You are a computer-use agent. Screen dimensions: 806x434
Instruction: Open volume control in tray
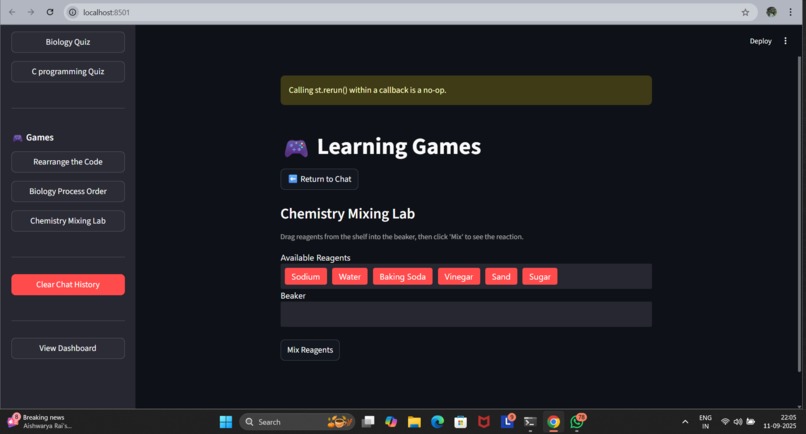tap(738, 422)
